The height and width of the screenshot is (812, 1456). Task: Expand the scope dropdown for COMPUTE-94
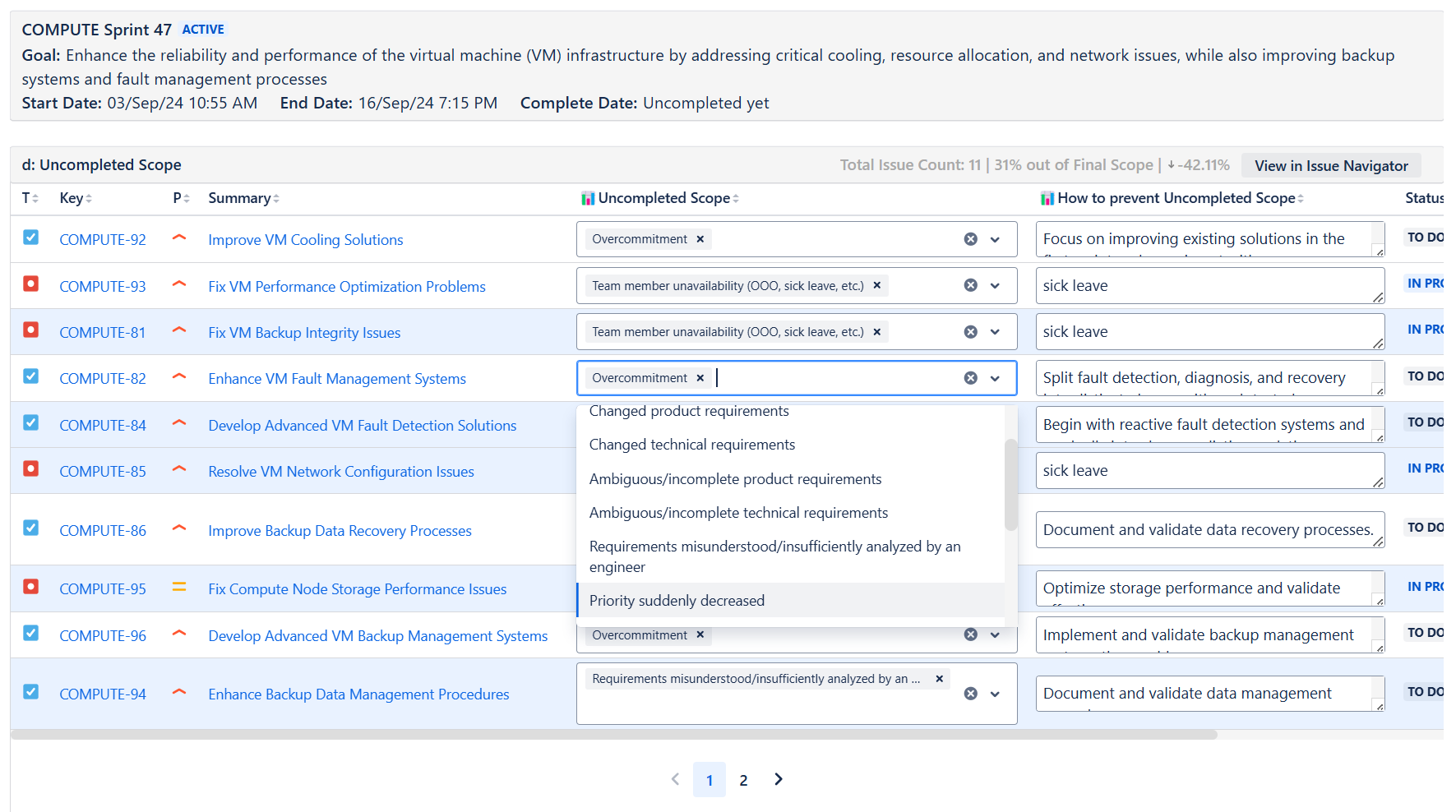[995, 694]
